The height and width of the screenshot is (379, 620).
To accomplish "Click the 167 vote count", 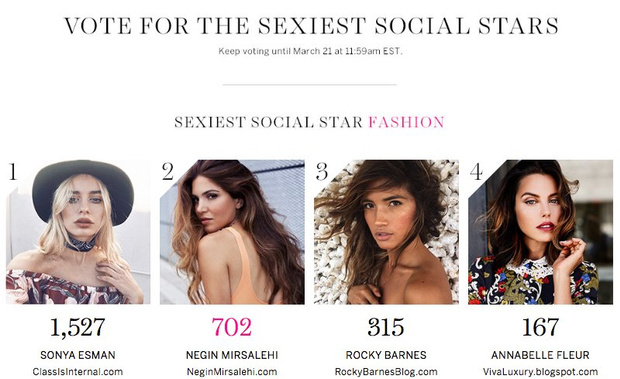I will [x=540, y=327].
